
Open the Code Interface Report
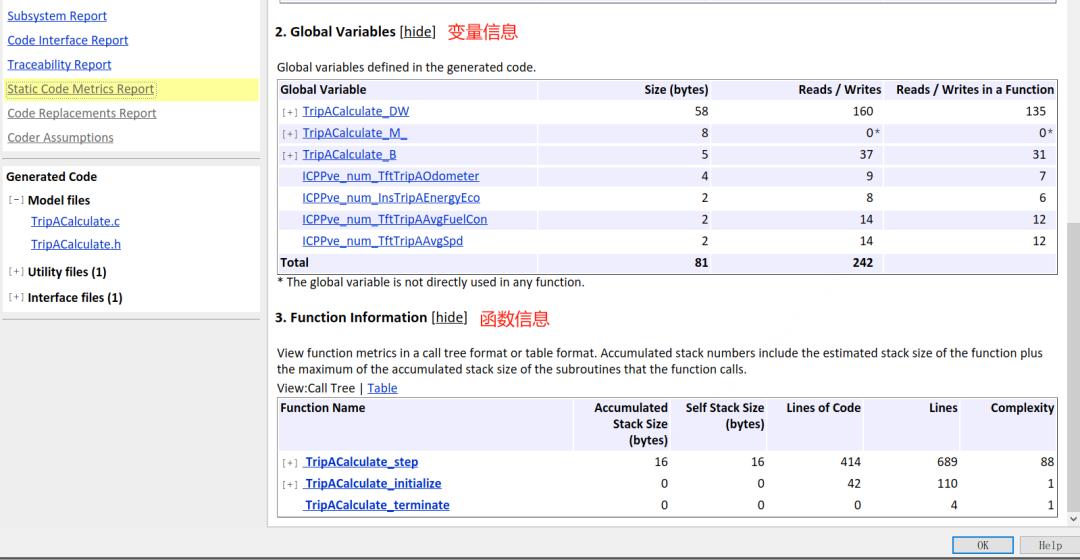point(68,40)
